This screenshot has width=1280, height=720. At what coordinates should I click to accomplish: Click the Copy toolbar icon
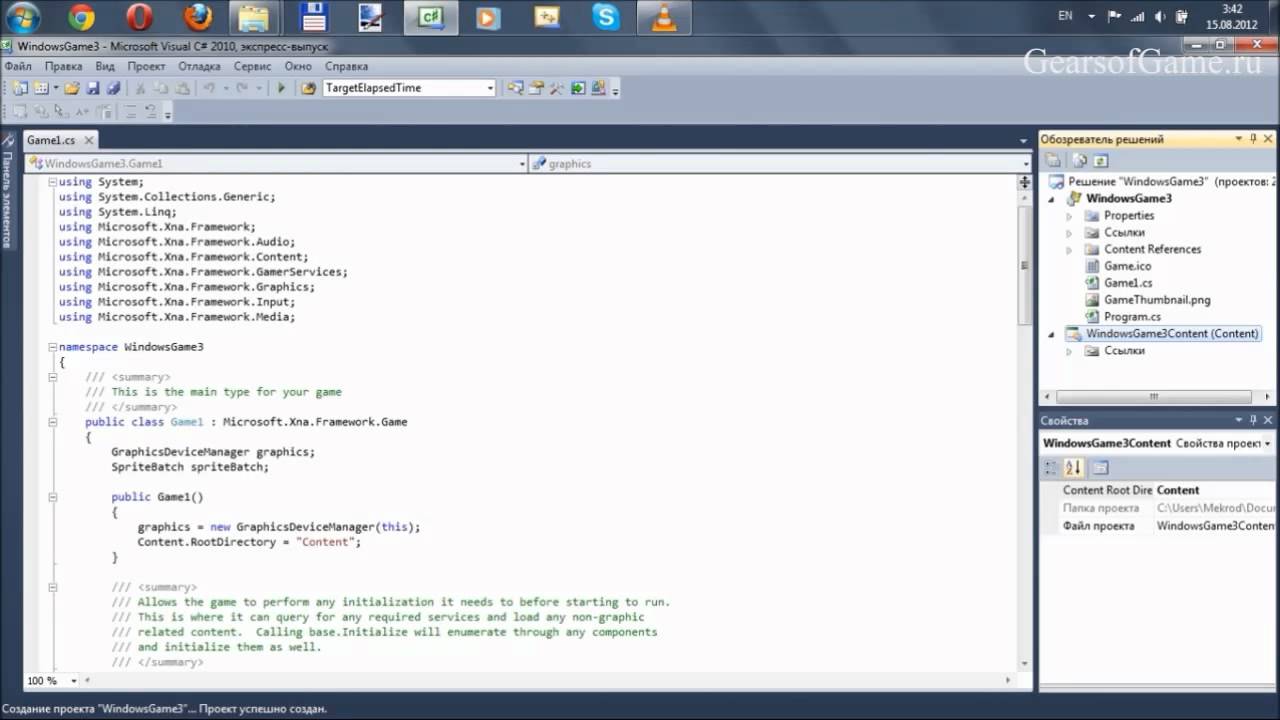click(x=161, y=88)
